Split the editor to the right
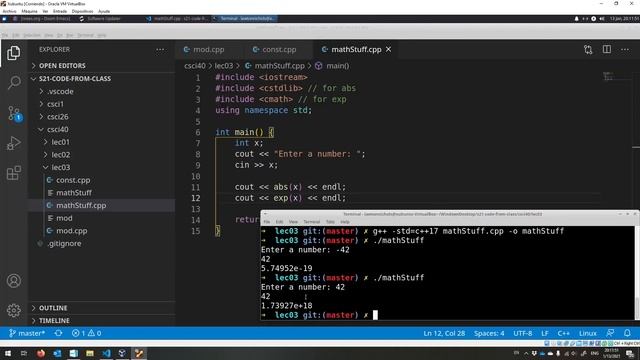Image resolution: width=640 pixels, height=360 pixels. (607, 49)
